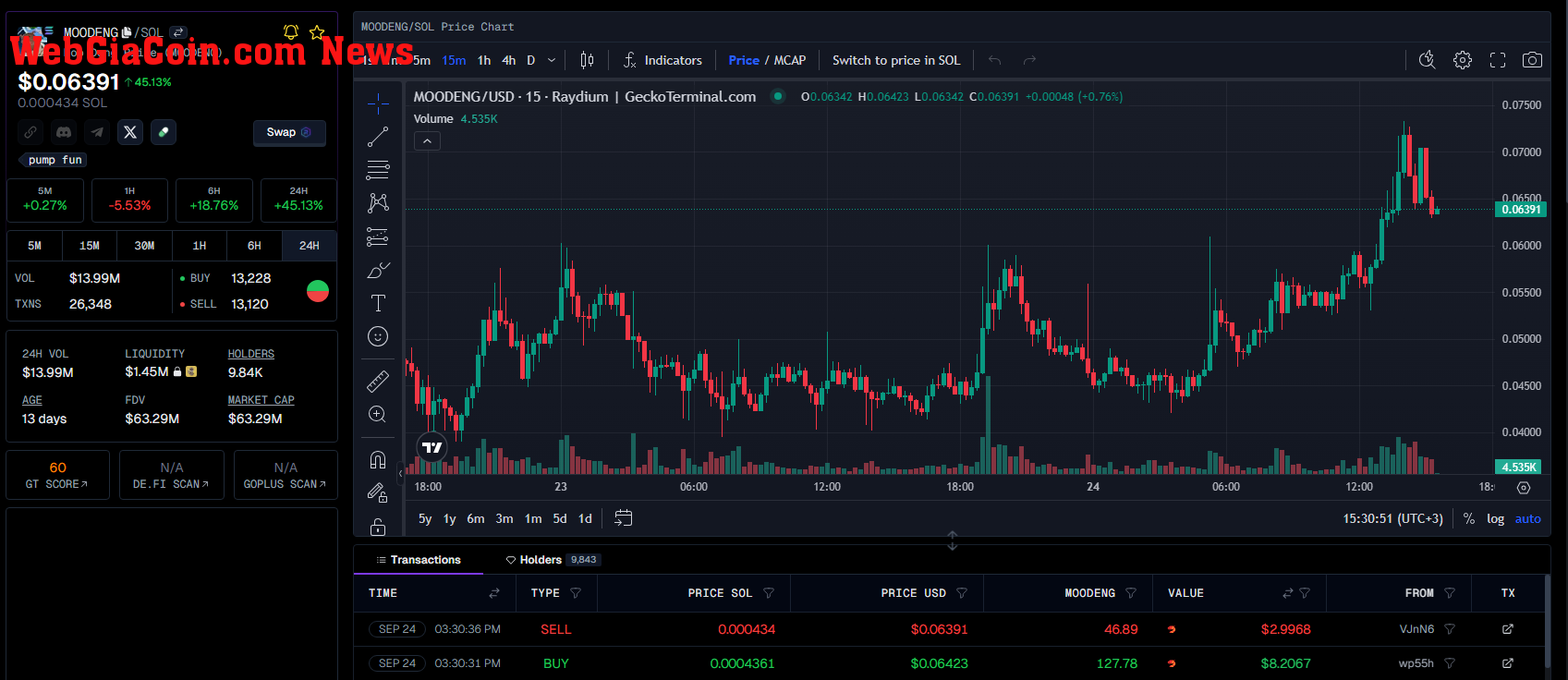The width and height of the screenshot is (1568, 680).
Task: Add MOODENG to favorites with star
Action: click(x=317, y=32)
